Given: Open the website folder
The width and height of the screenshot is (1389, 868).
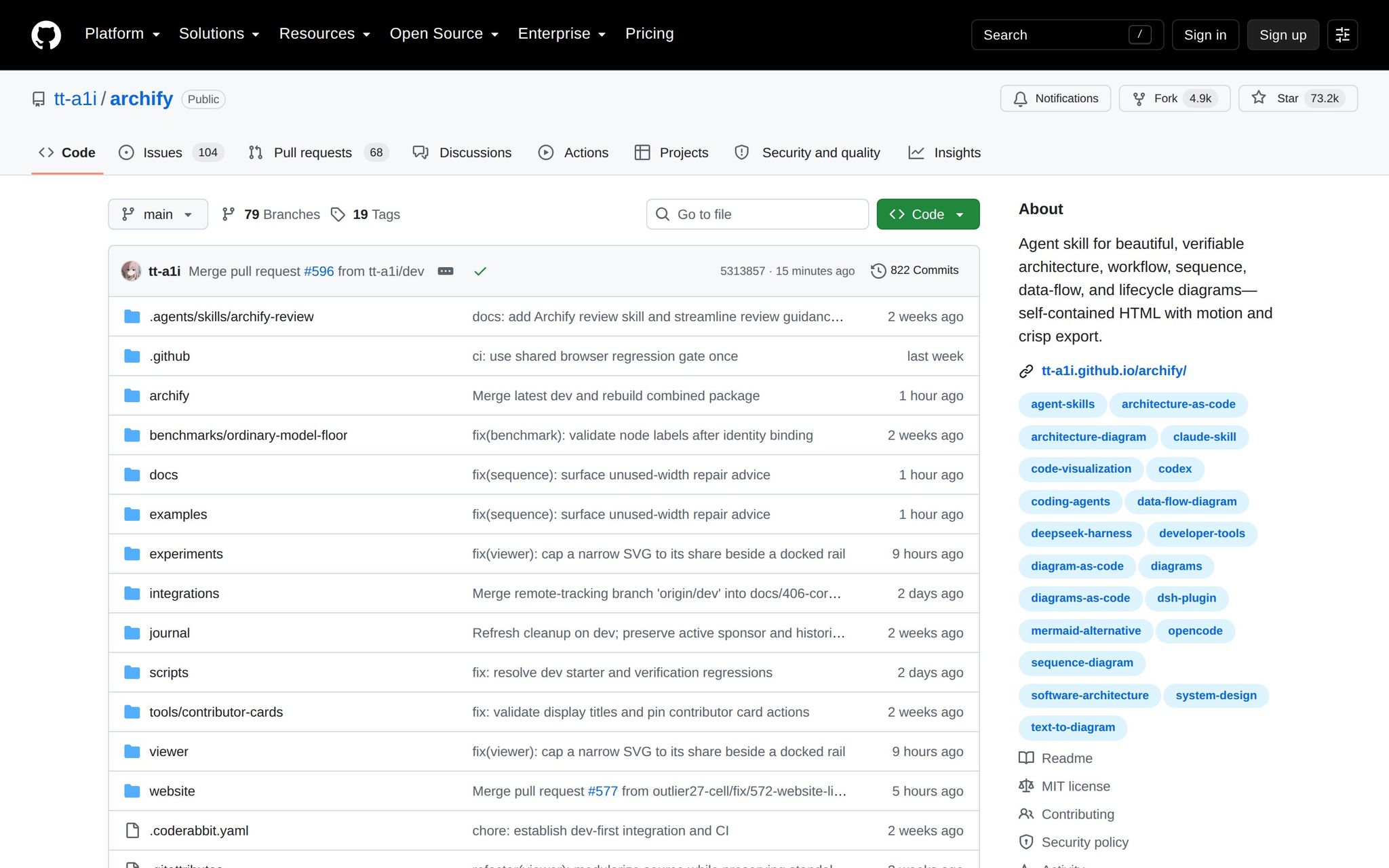Looking at the screenshot, I should coord(172,791).
